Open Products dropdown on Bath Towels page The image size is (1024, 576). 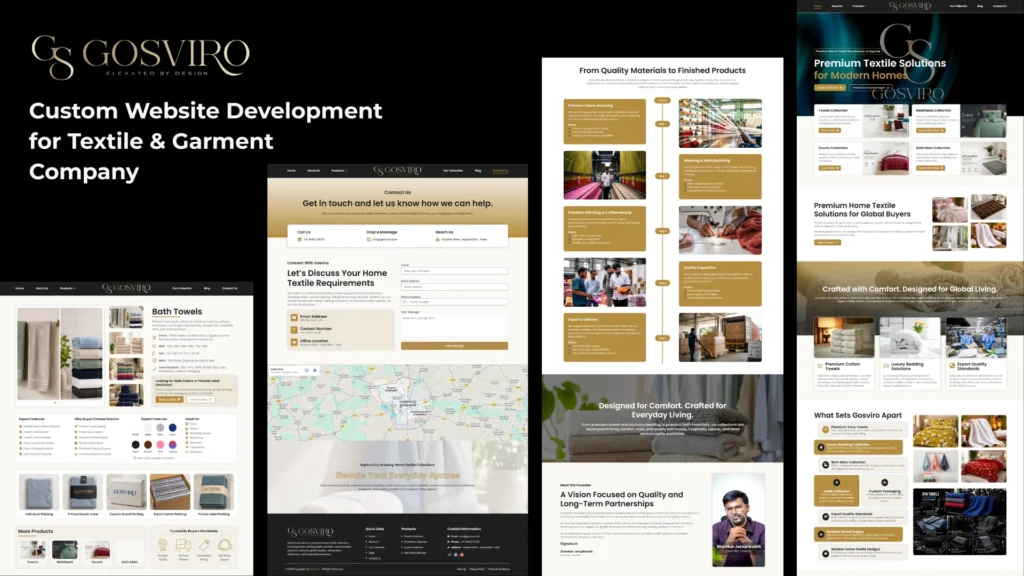coord(67,288)
